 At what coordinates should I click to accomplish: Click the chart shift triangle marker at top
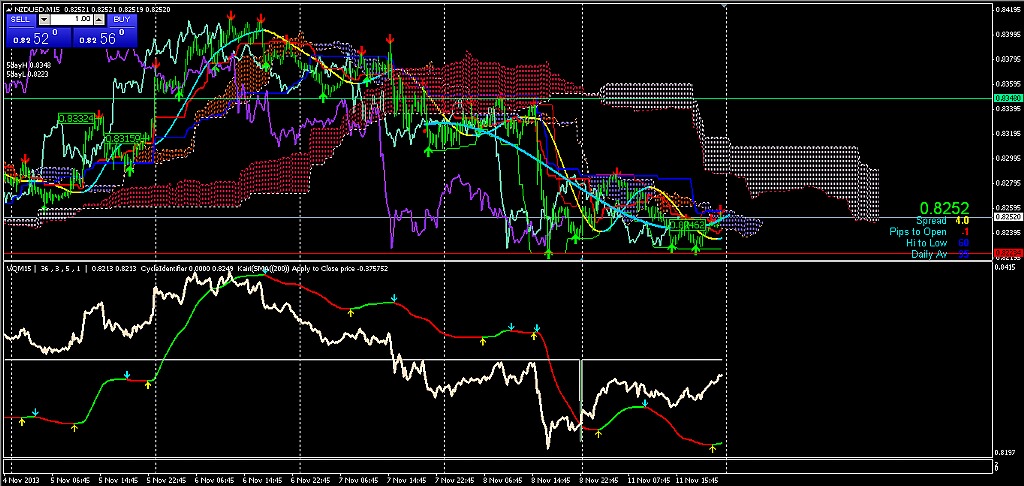pyautogui.click(x=724, y=5)
